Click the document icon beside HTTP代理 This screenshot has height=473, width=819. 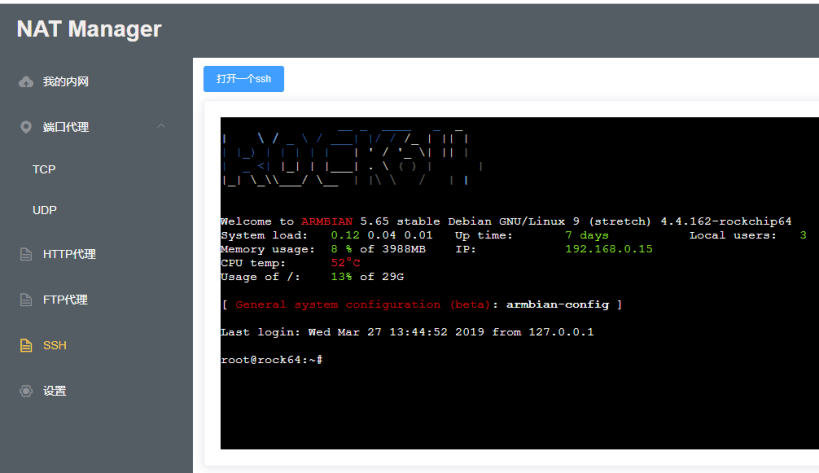26,254
